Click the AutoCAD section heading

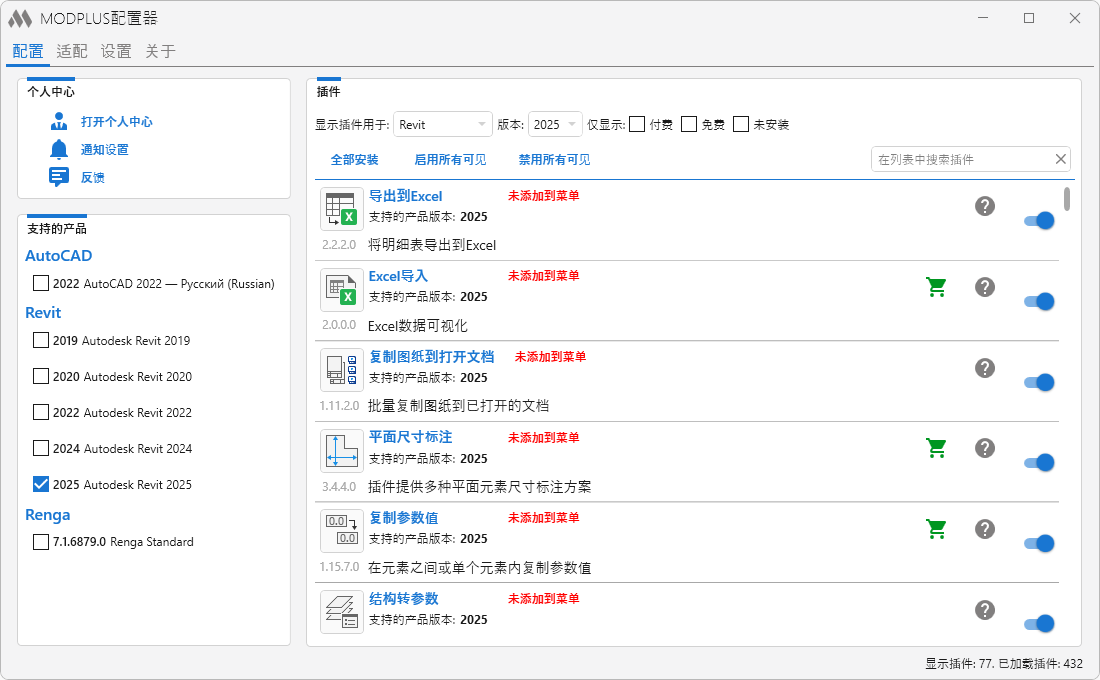(59, 255)
